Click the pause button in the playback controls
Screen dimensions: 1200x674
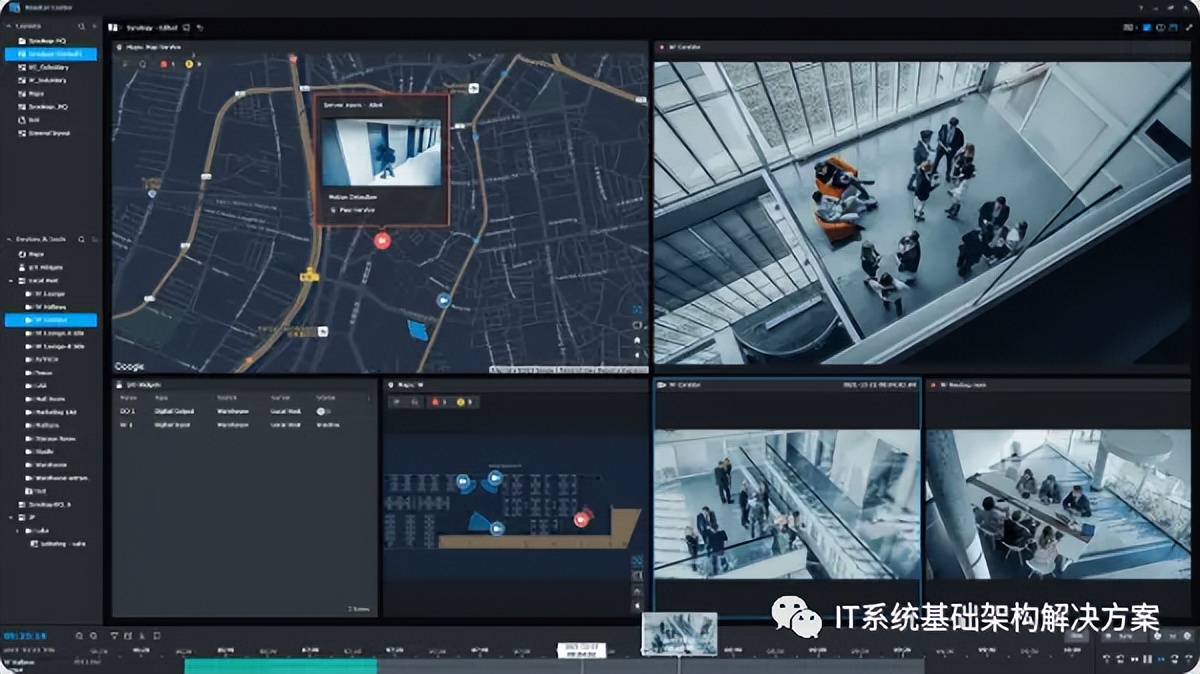[x=1147, y=659]
